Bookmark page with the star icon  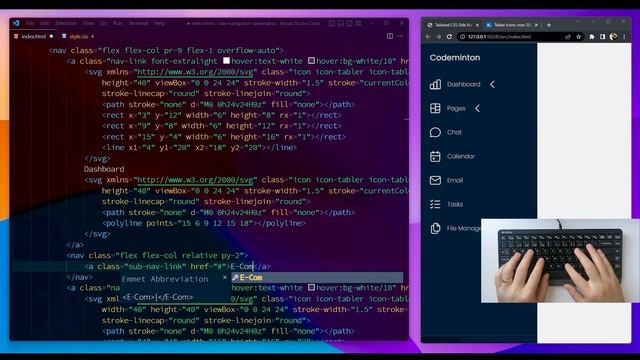(x=578, y=37)
